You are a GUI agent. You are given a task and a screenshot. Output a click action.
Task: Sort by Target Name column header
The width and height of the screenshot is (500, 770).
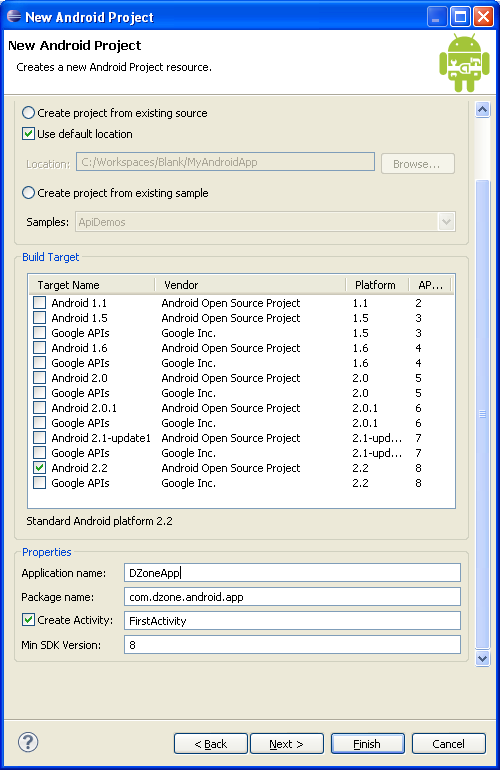(x=91, y=285)
